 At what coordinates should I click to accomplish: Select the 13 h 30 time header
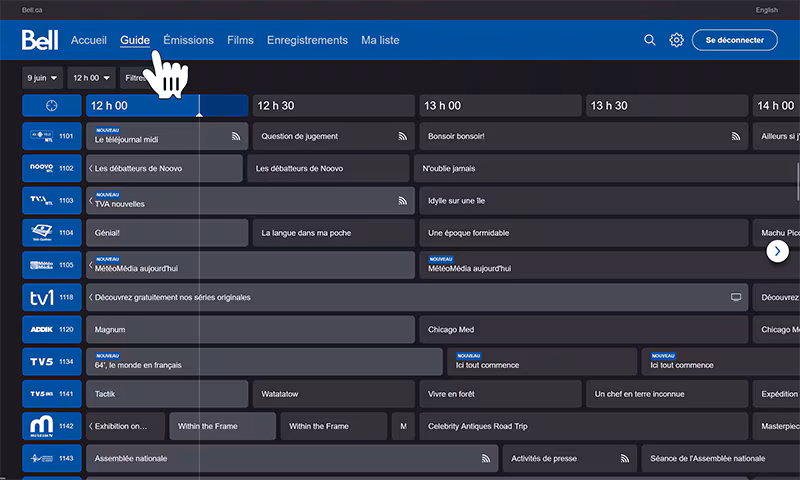point(667,106)
